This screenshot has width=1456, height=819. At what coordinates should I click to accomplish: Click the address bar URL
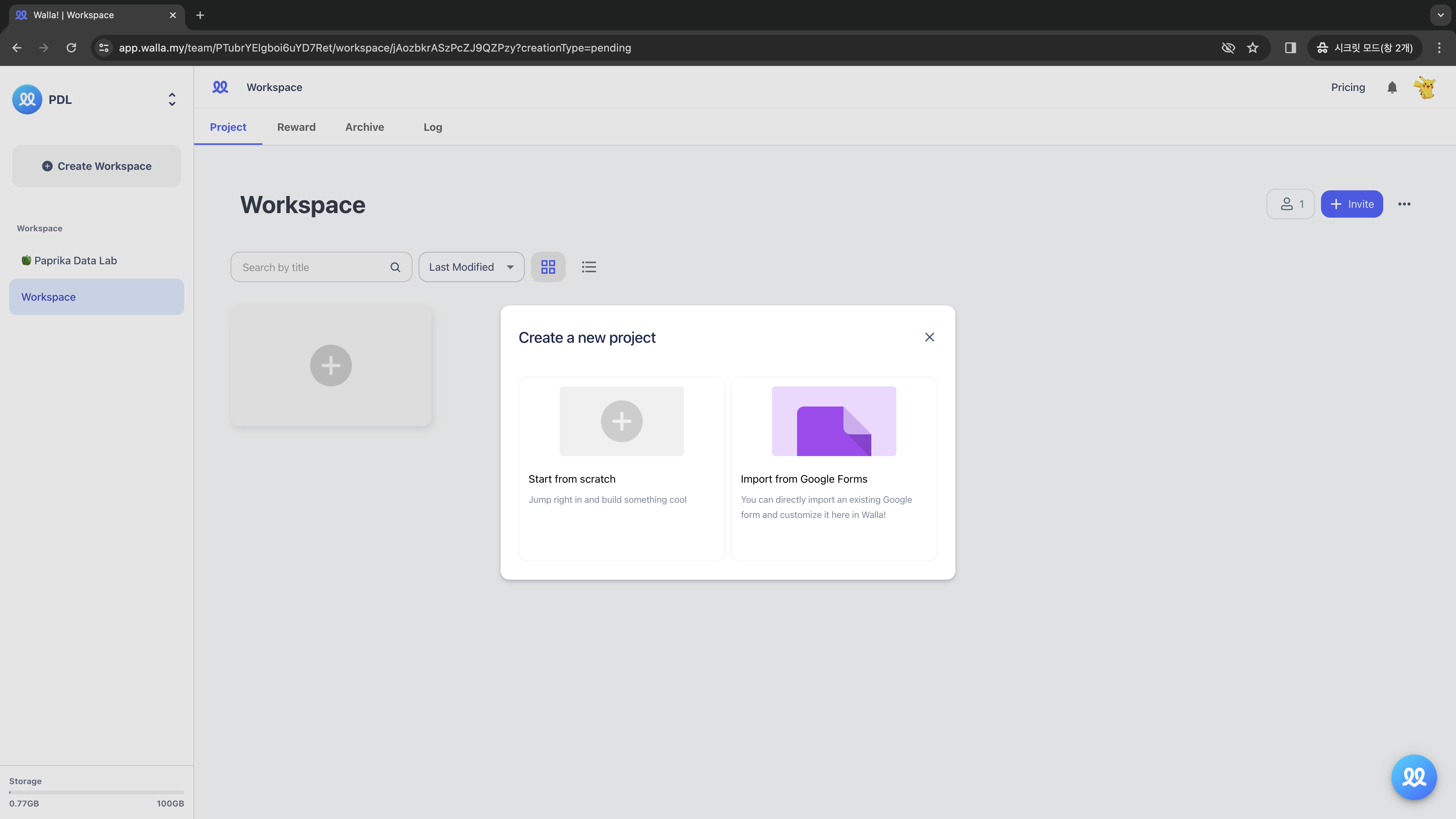(375, 48)
